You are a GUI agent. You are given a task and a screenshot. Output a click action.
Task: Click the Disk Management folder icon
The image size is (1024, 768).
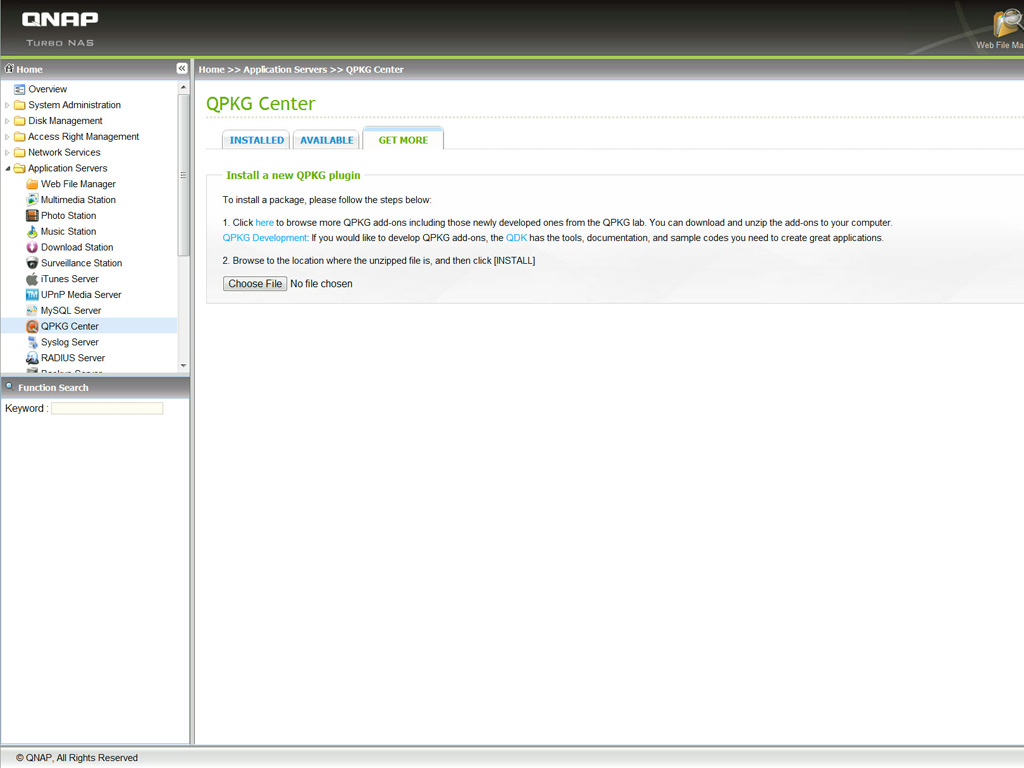20,121
